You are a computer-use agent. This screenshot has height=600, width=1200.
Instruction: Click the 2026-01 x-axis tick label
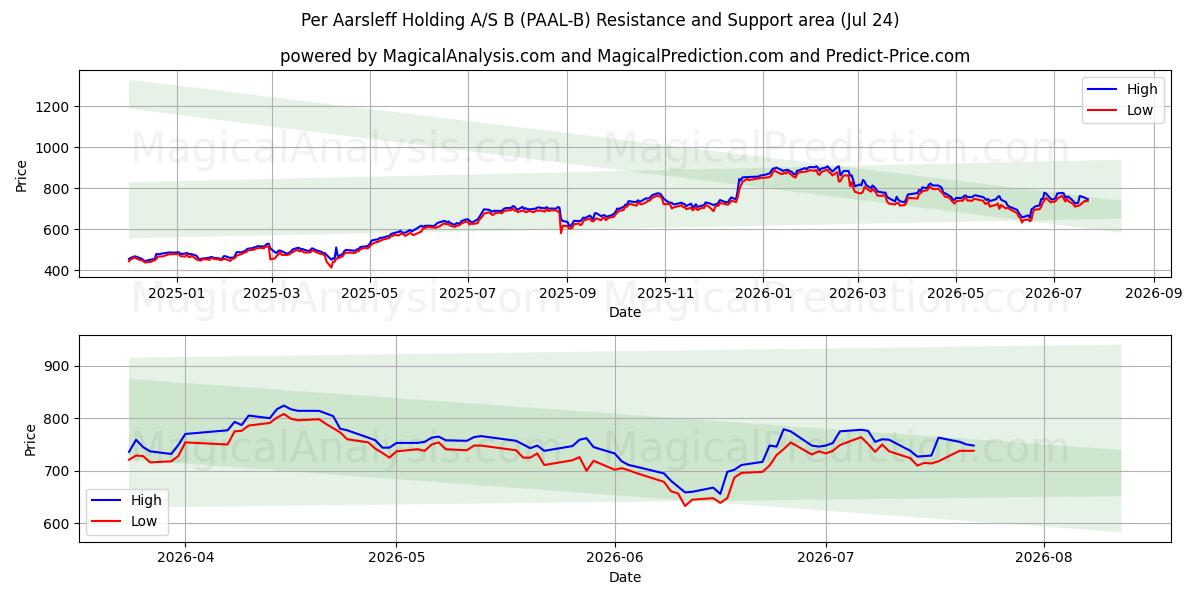point(763,293)
